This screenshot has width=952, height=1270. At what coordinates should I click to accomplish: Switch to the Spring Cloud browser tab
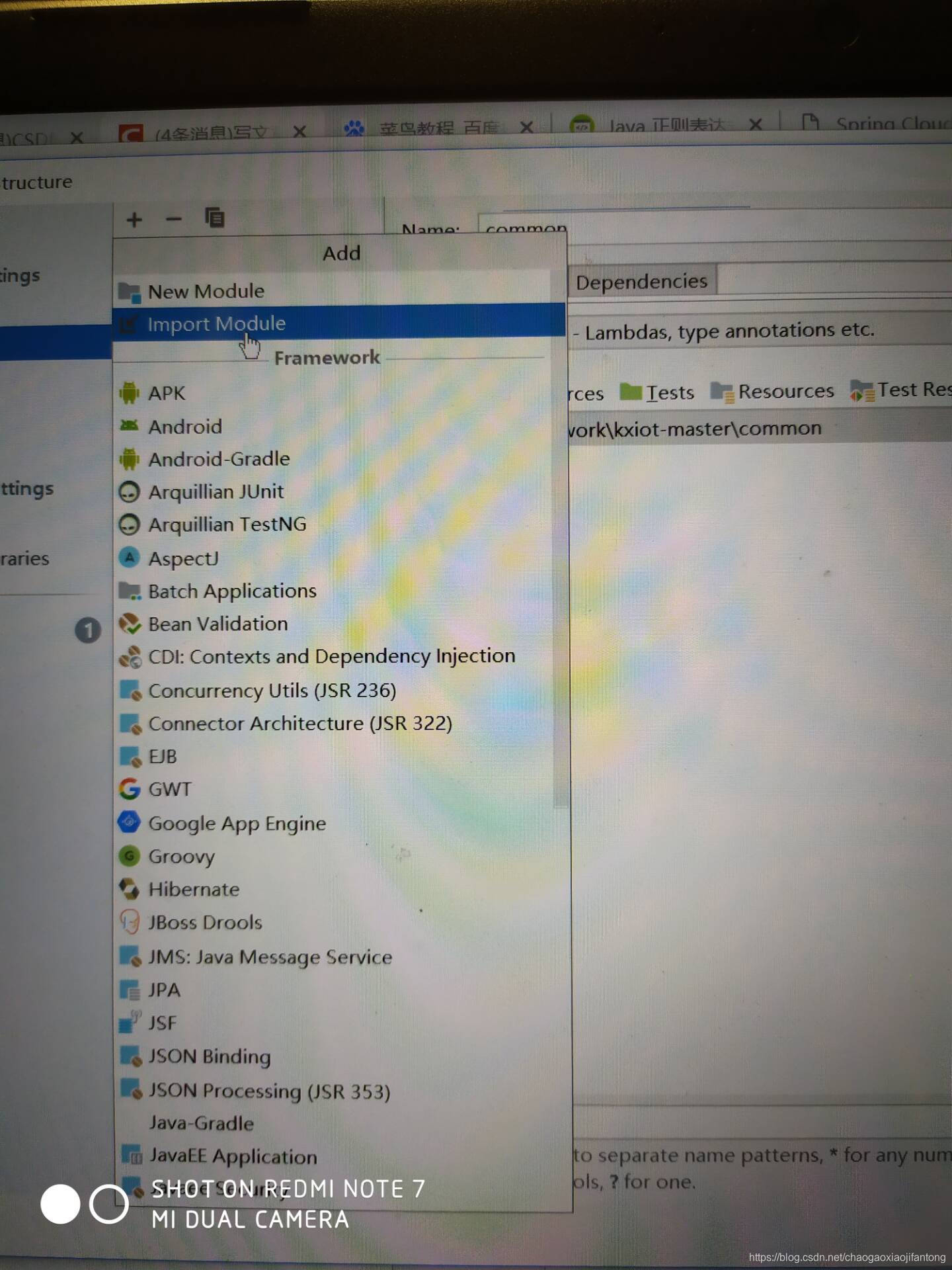[x=875, y=123]
